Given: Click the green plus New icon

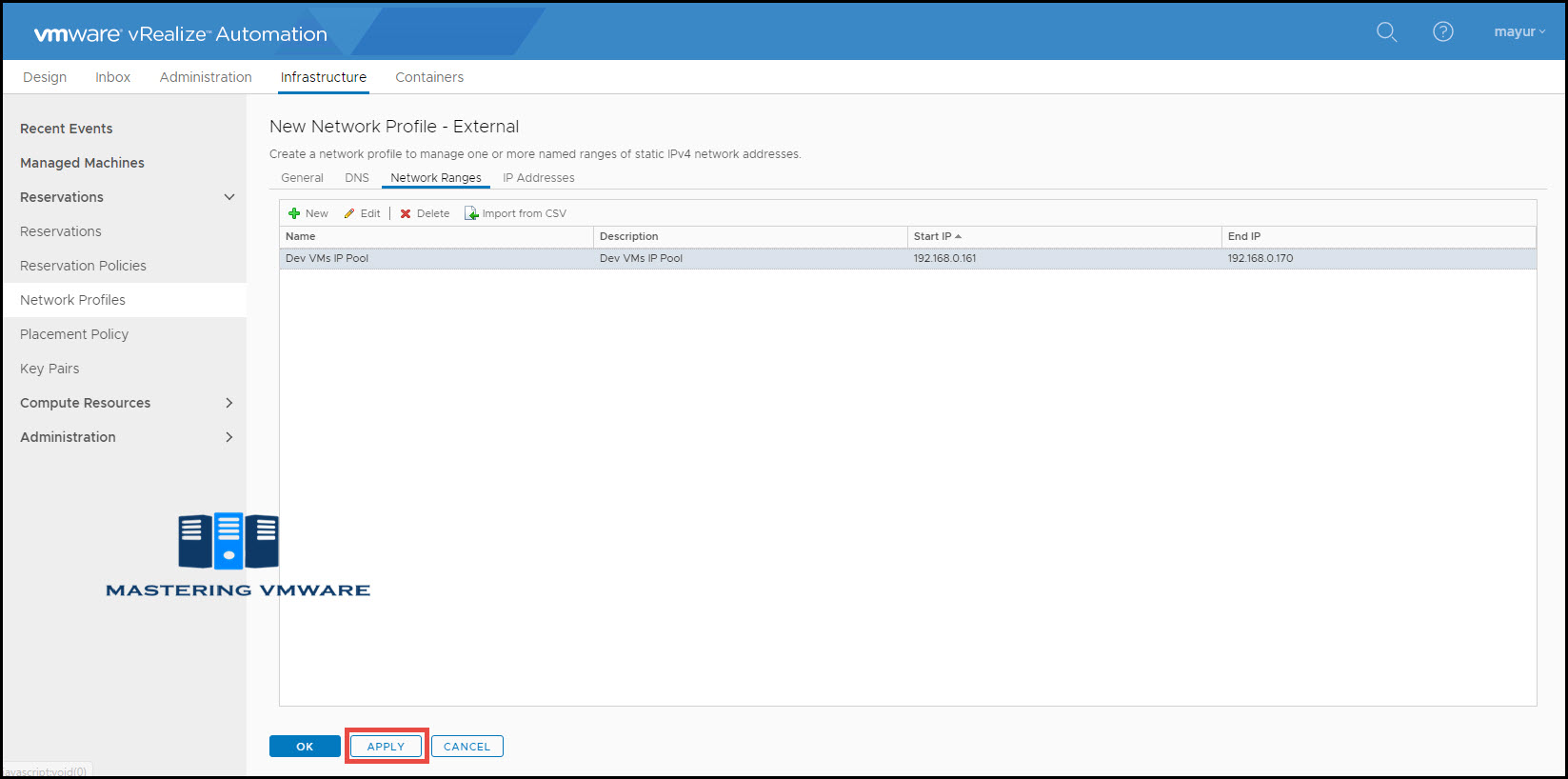Looking at the screenshot, I should (294, 213).
